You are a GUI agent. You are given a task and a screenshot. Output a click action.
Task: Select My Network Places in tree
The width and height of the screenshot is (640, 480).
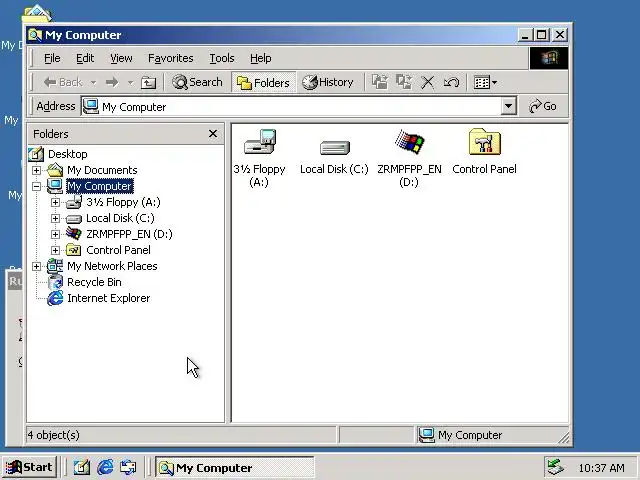(x=112, y=266)
